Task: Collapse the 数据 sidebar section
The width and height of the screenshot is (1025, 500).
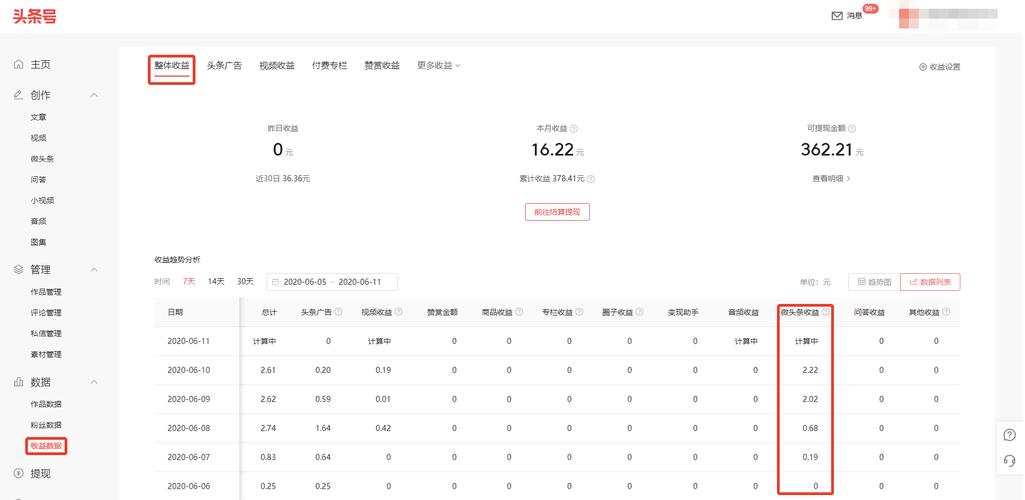Action: point(94,382)
